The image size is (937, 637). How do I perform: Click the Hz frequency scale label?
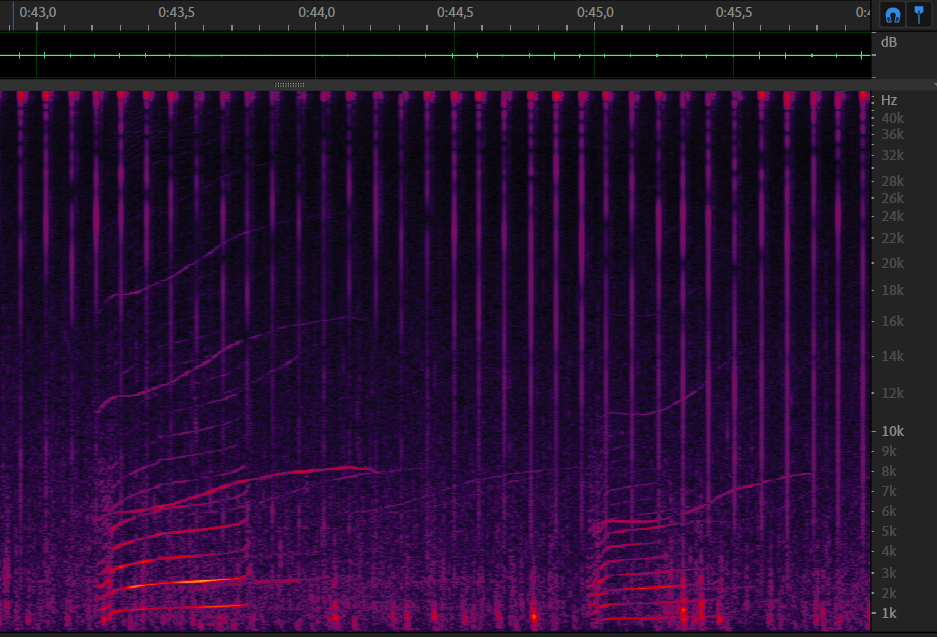(x=888, y=100)
